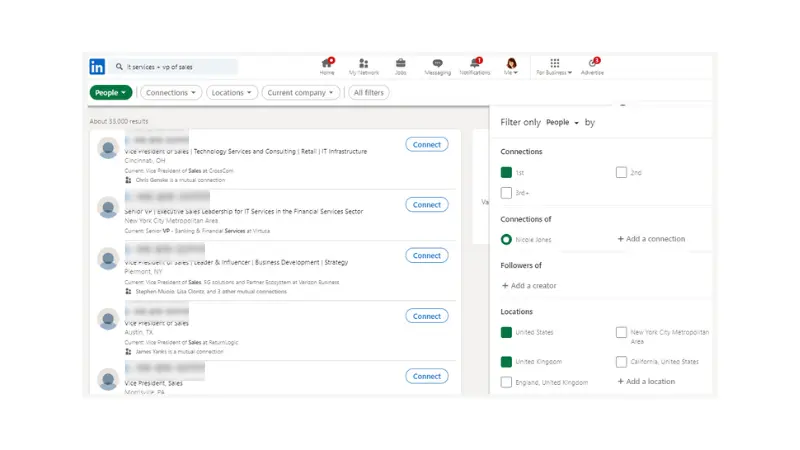Open the Me profile menu

point(511,66)
